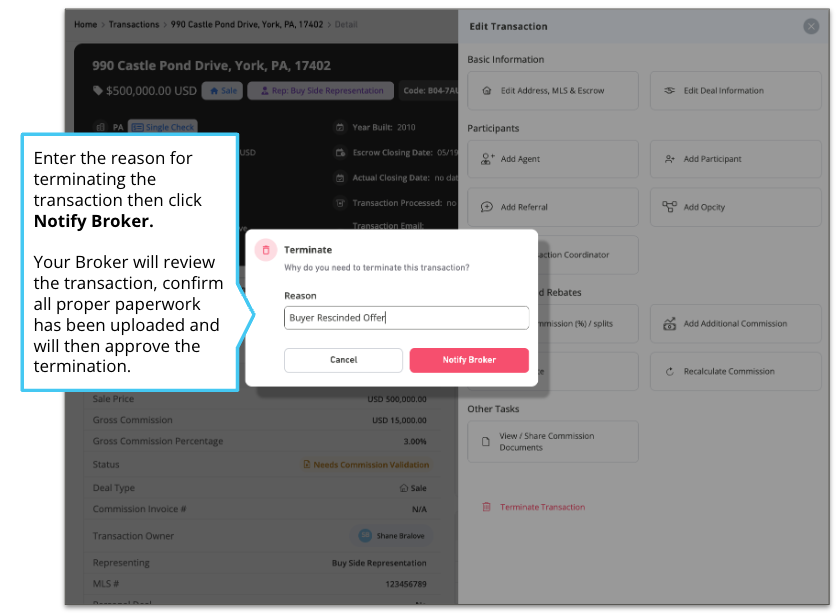The height and width of the screenshot is (614, 839).
Task: Click the house icon on Edit Address
Action: 486,91
